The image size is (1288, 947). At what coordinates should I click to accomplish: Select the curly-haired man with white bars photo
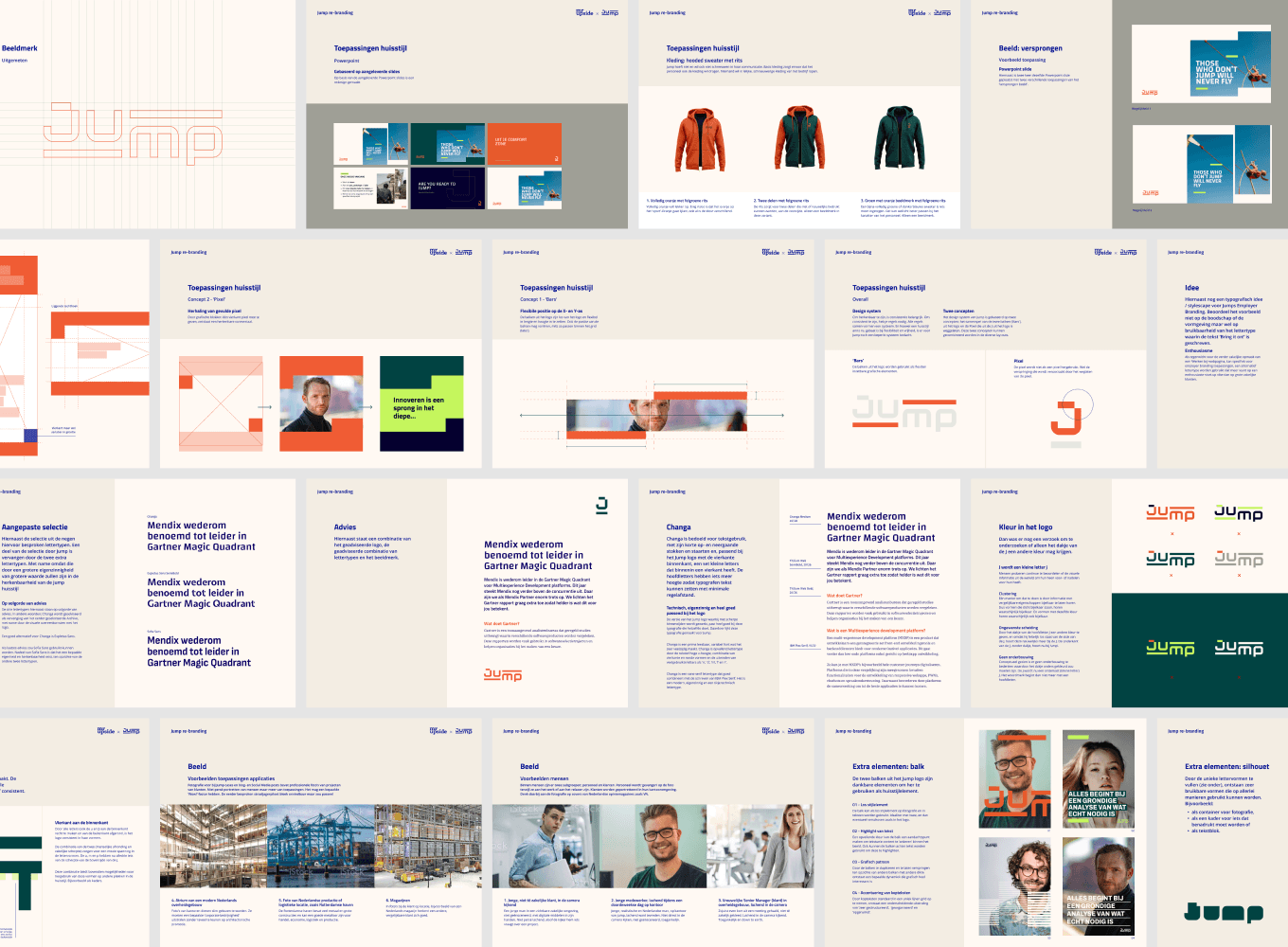(1015, 888)
